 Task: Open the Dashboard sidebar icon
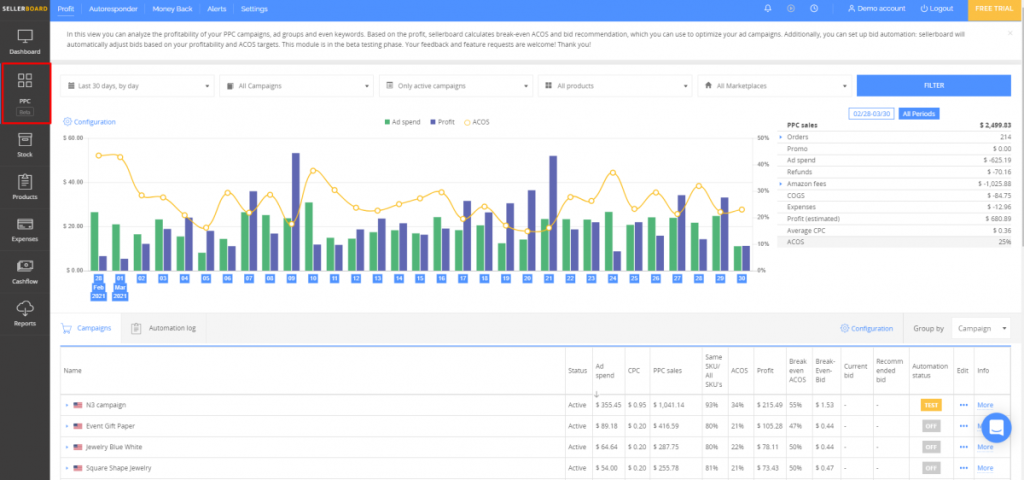(x=25, y=41)
